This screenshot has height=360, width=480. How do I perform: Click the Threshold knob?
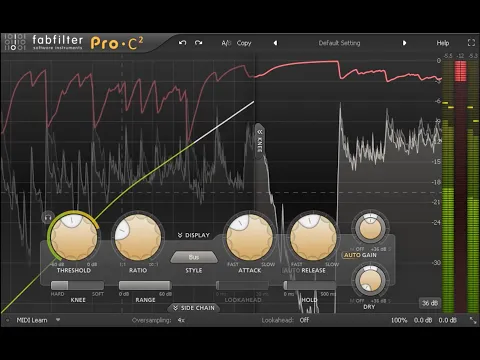74,237
